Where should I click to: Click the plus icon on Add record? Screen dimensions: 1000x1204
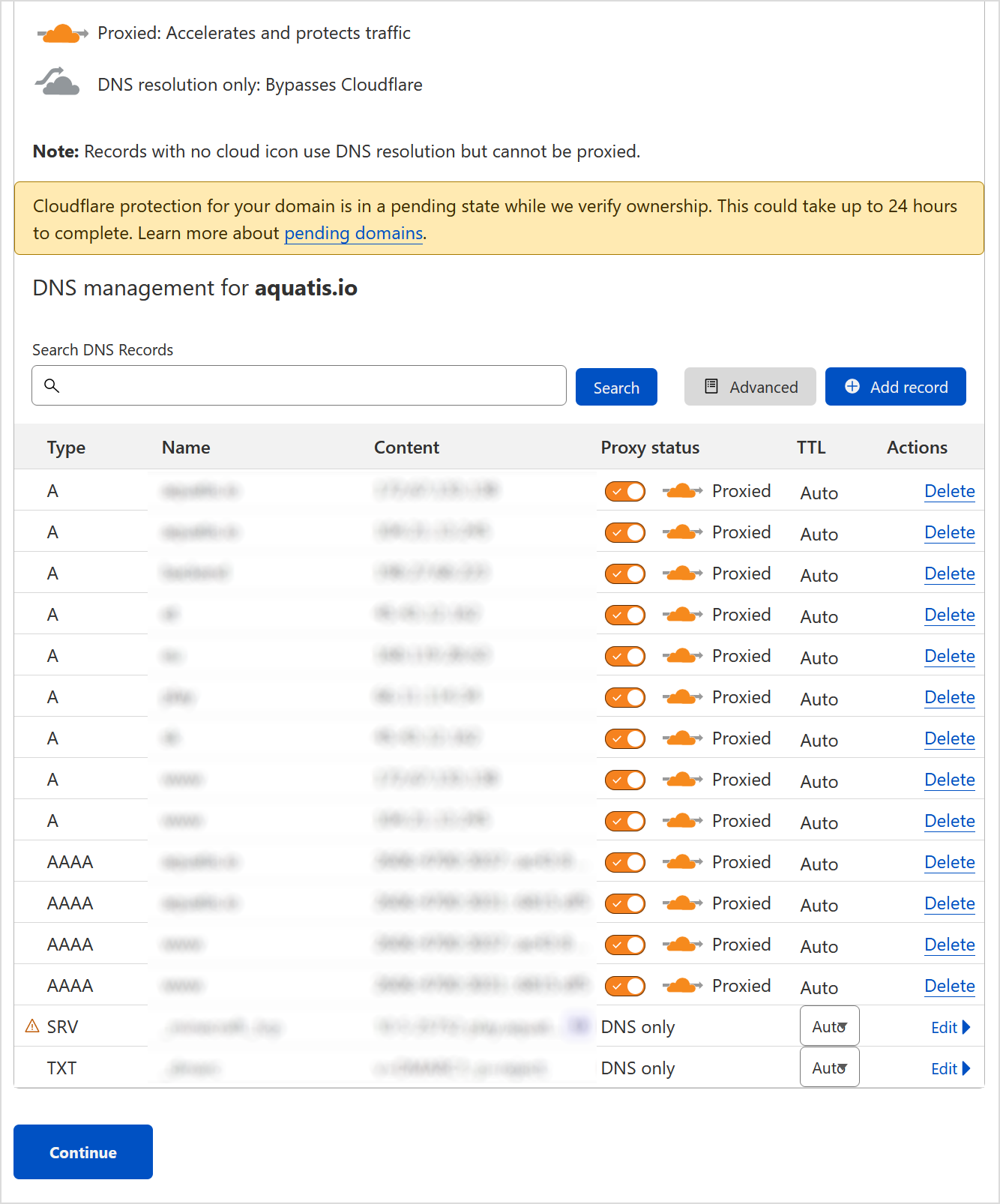pyautogui.click(x=852, y=386)
